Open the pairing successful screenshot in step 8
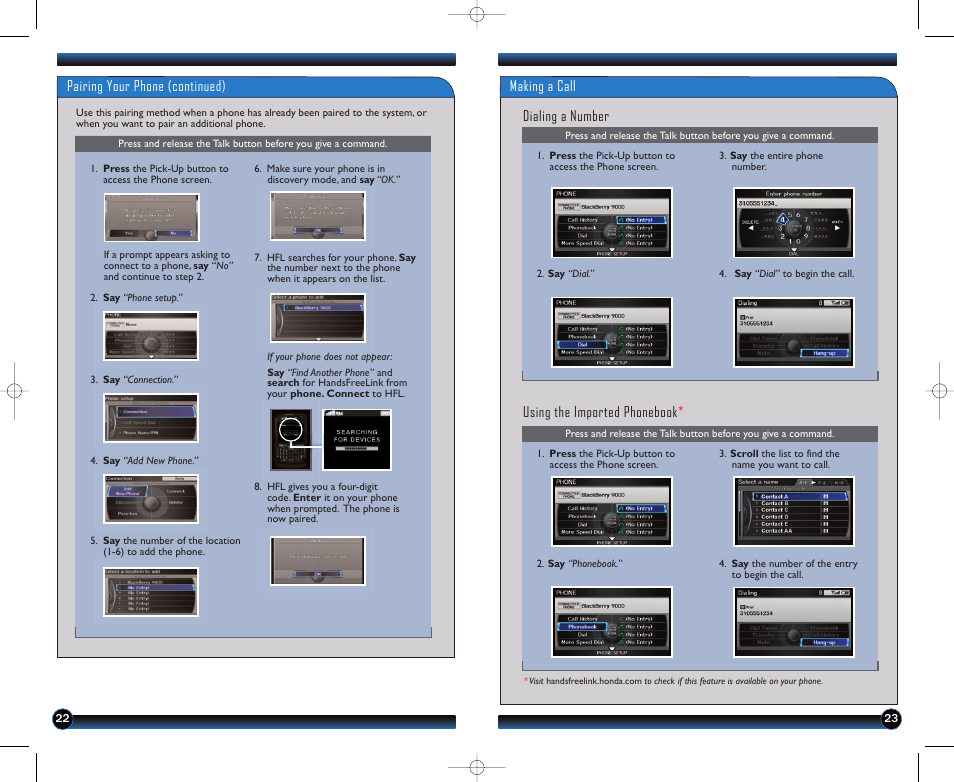This screenshot has height=782, width=954. pyautogui.click(x=318, y=560)
